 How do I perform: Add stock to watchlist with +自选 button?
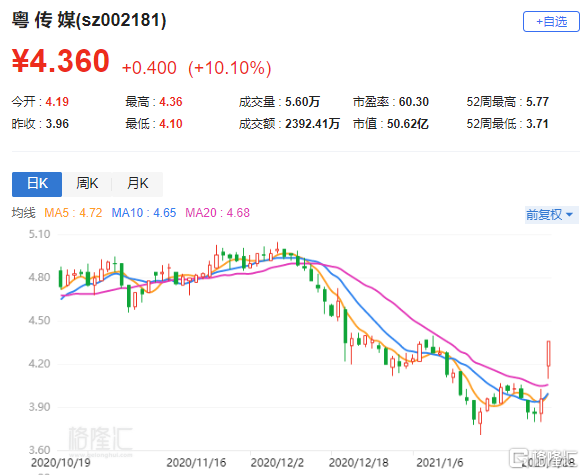551,22
